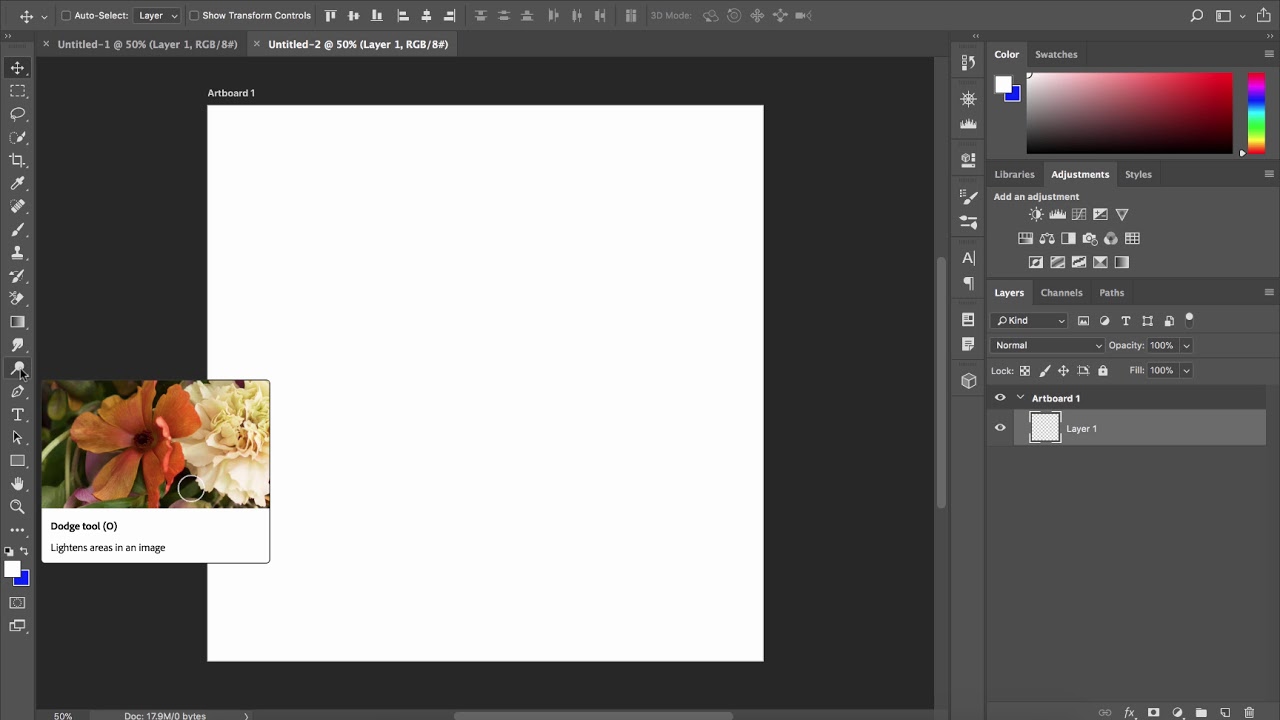The height and width of the screenshot is (720, 1280).
Task: Switch to the Styles tab
Action: tap(1138, 174)
